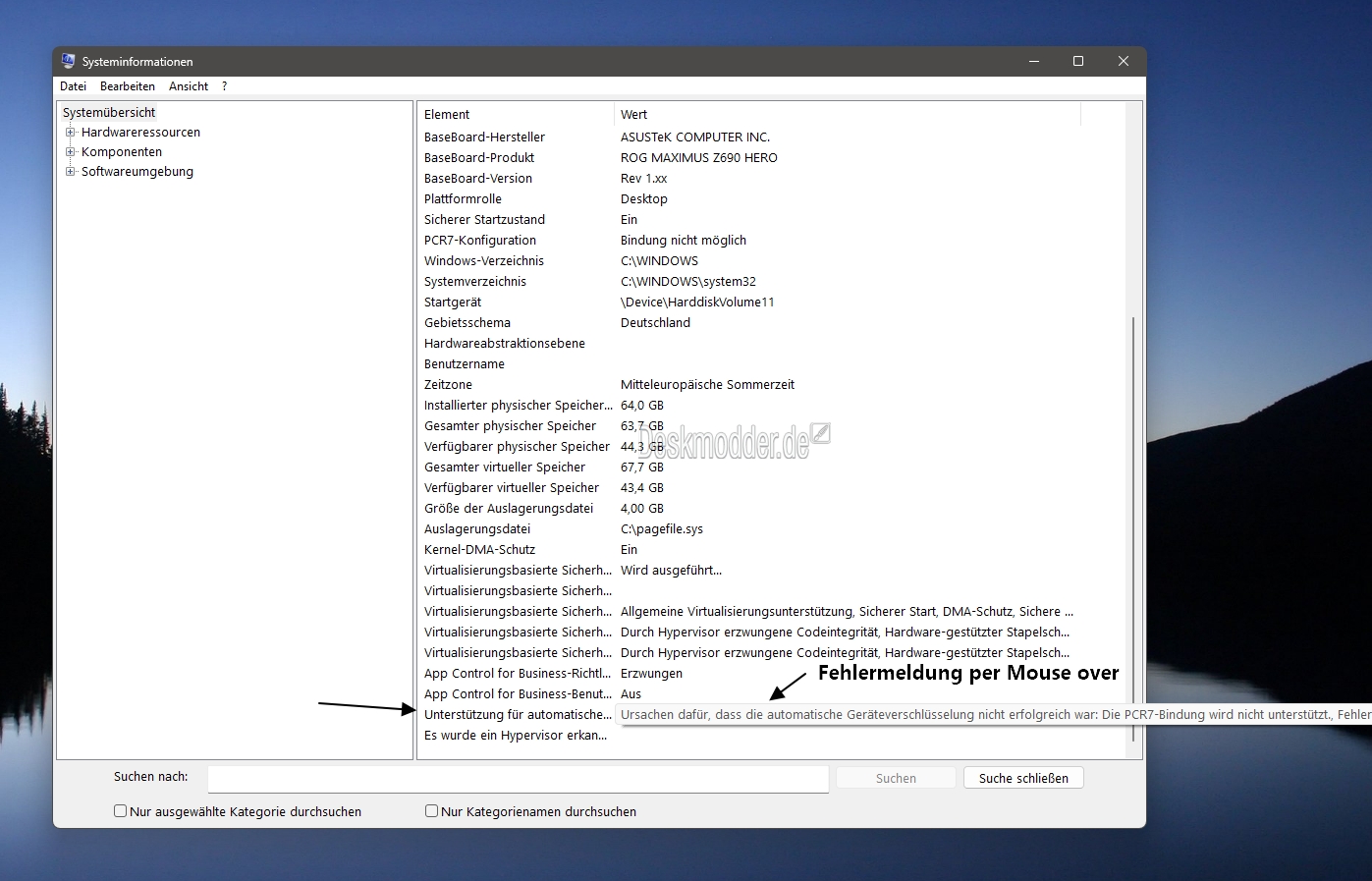This screenshot has height=881, width=1372.
Task: Open the Ansicht menu
Action: [x=189, y=86]
